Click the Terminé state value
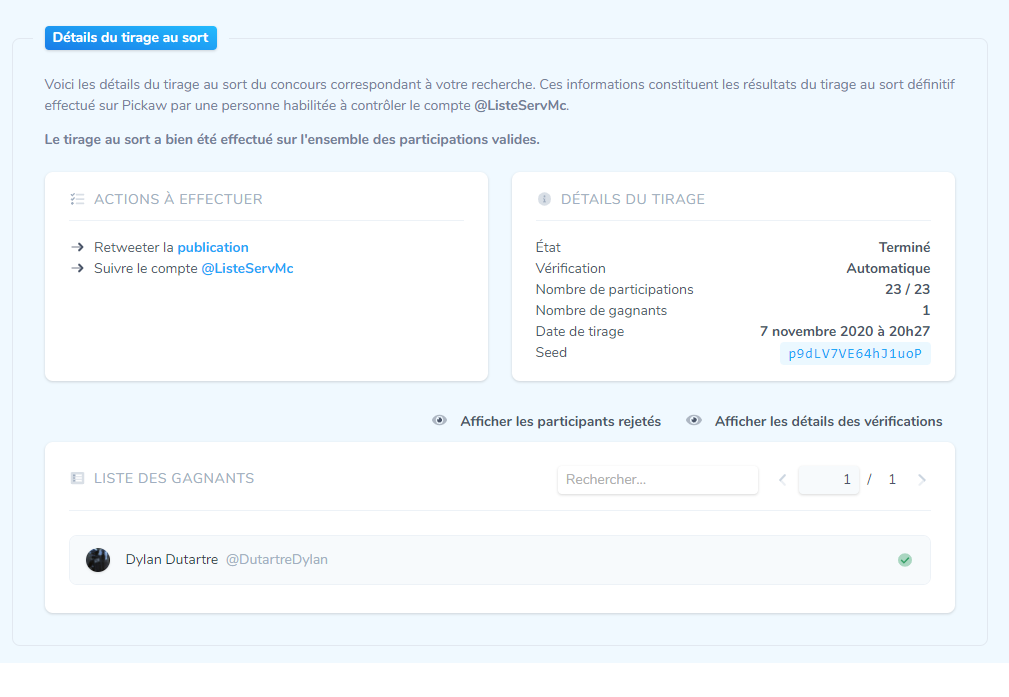 click(904, 247)
